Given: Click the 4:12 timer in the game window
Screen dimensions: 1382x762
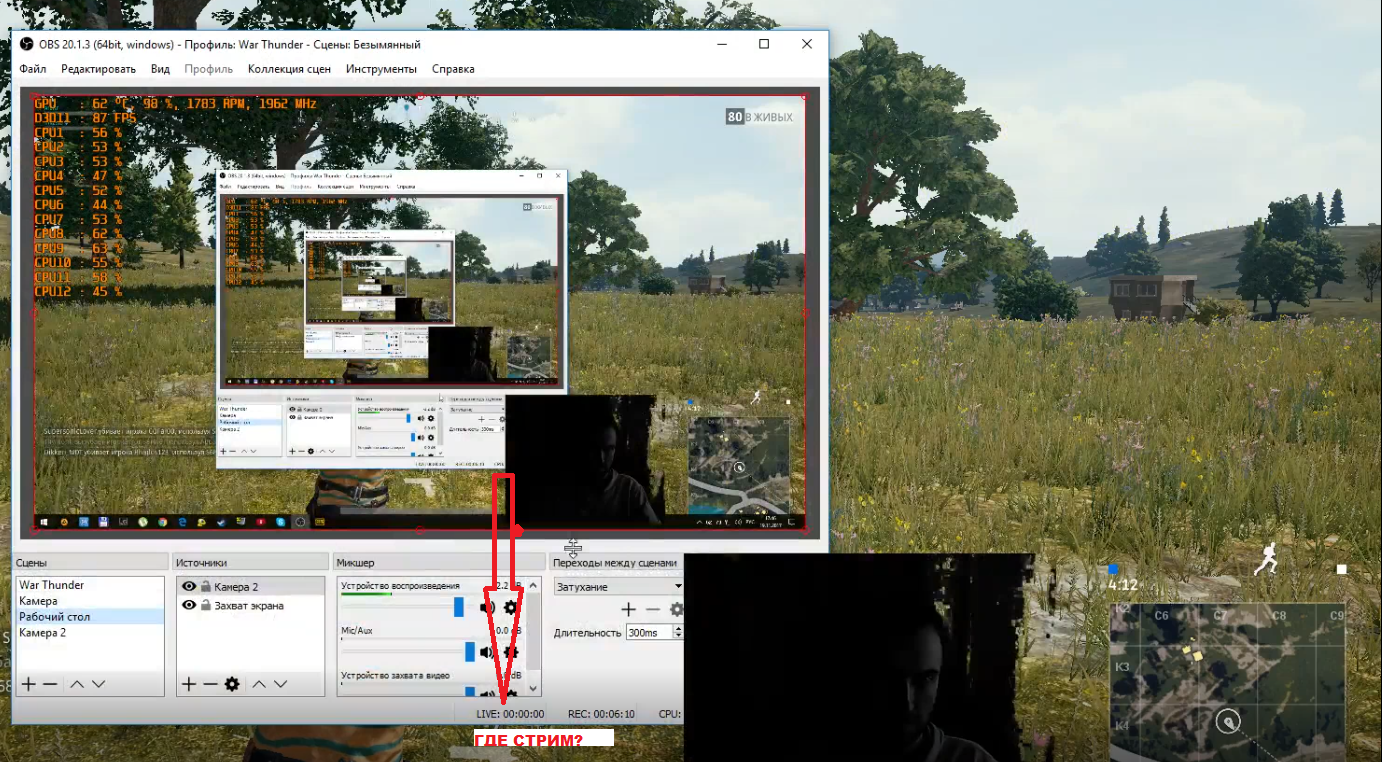Looking at the screenshot, I should click(x=1124, y=583).
